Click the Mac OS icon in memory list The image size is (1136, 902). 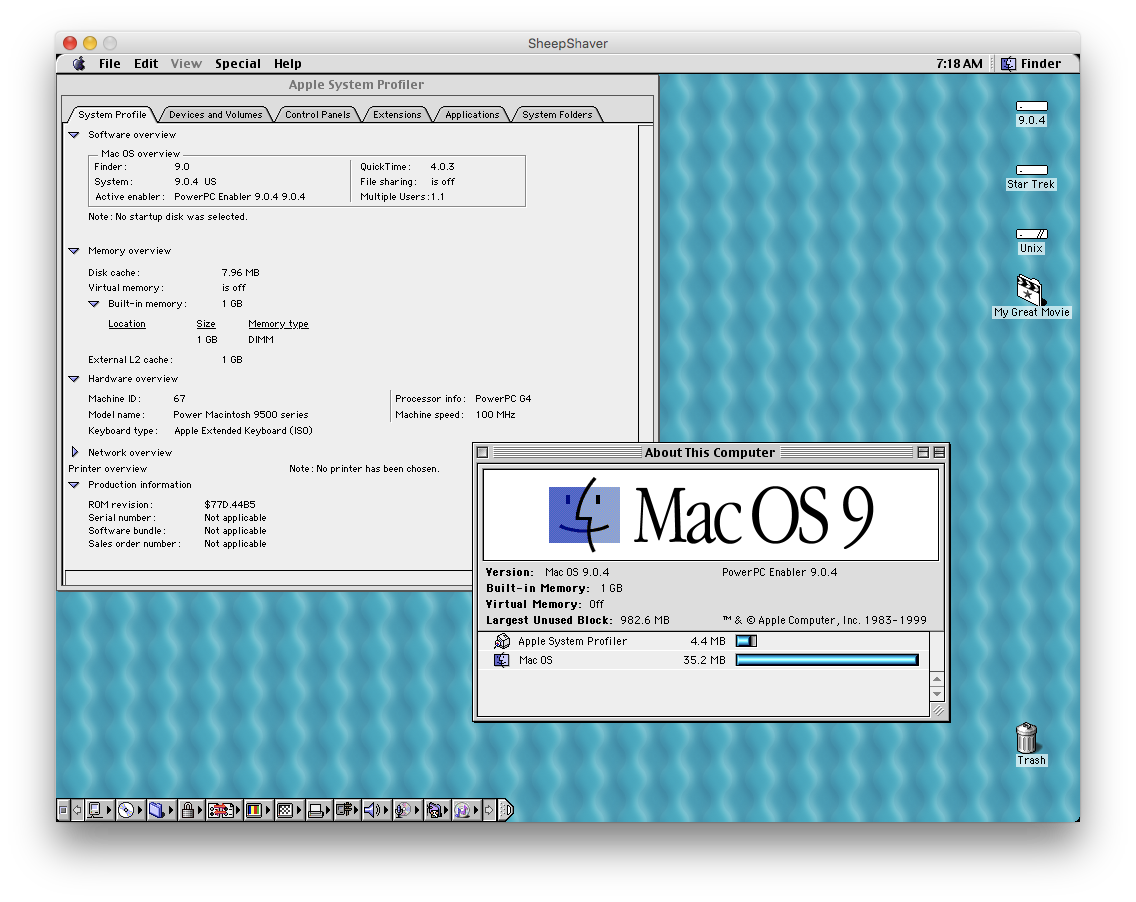point(501,660)
